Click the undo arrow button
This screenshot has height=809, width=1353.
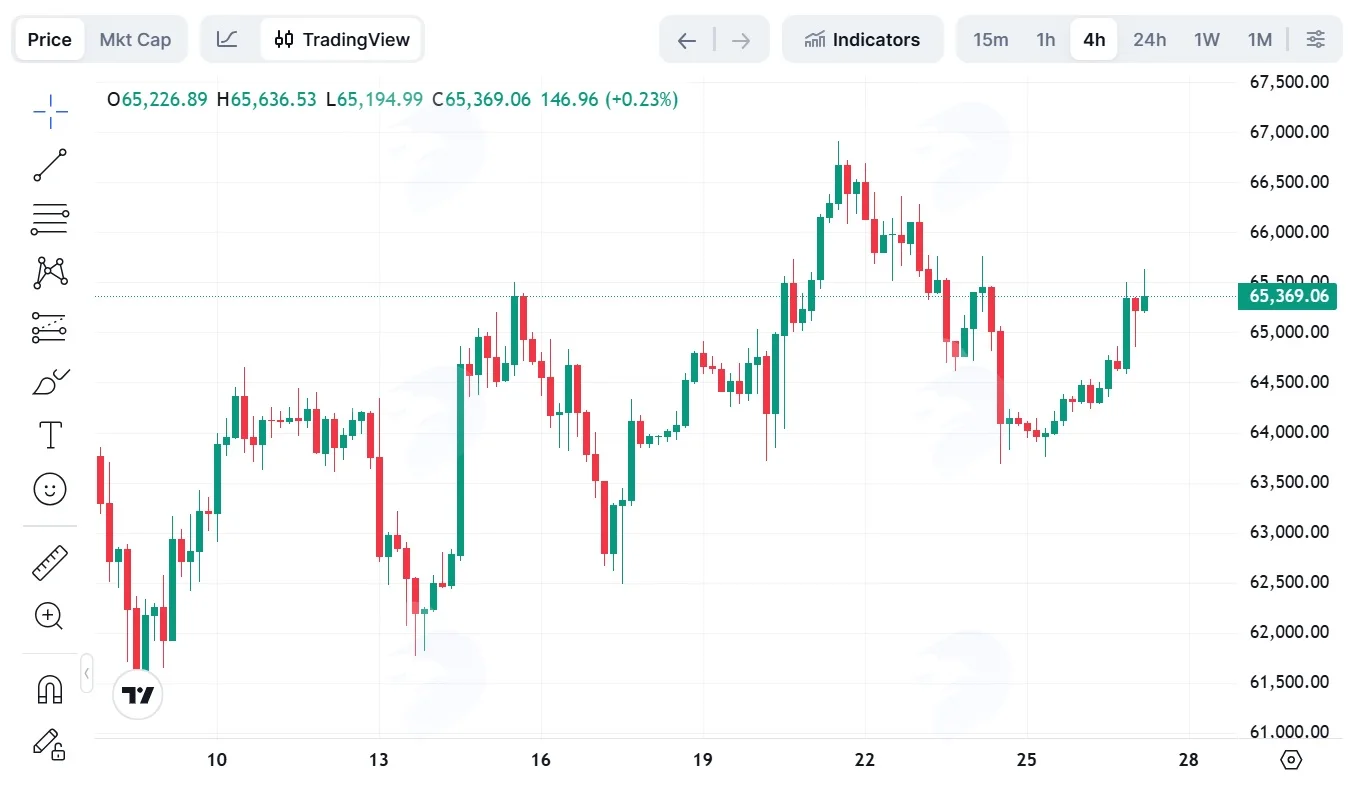[686, 40]
